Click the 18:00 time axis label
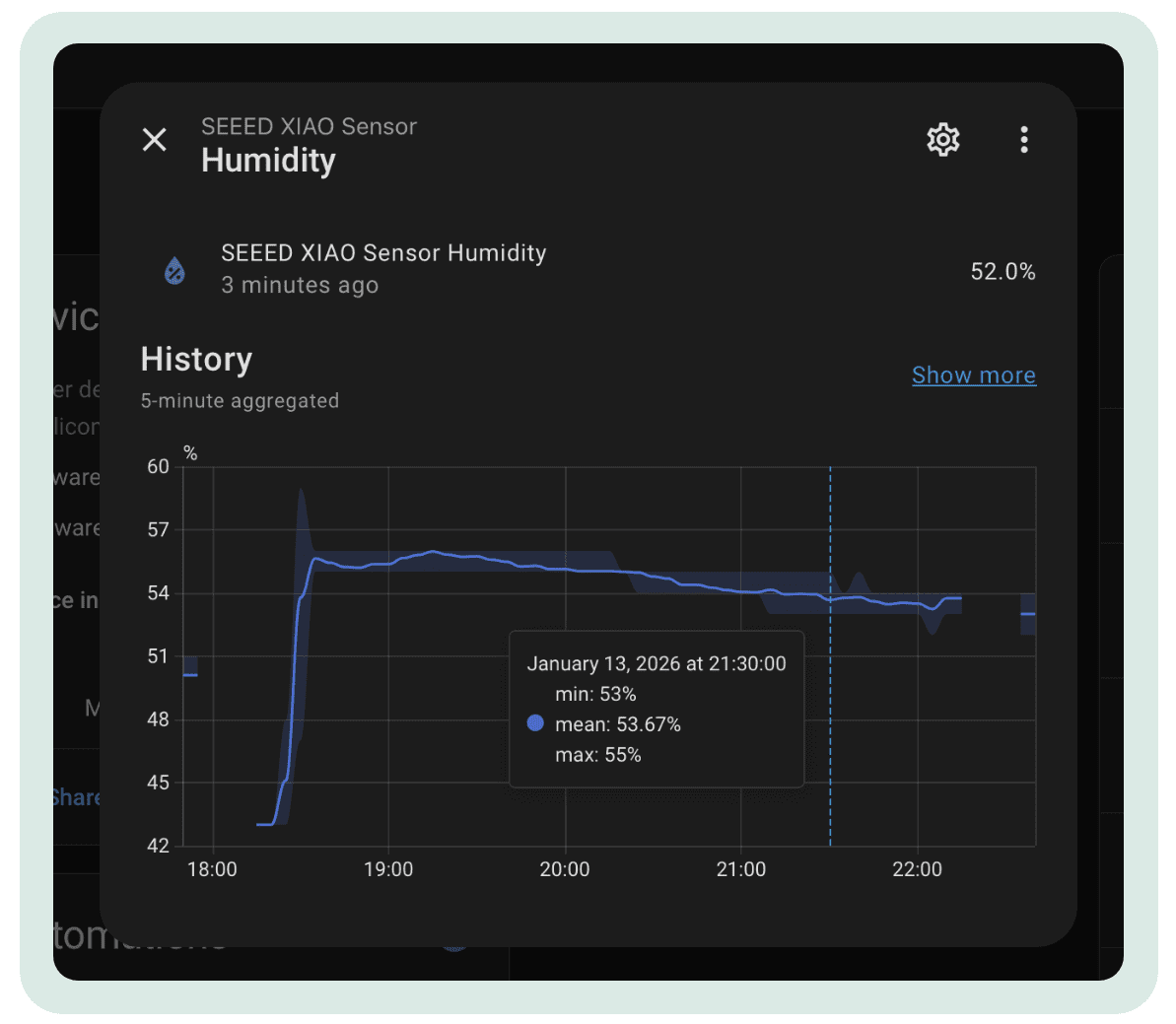1176x1024 pixels. tap(212, 869)
